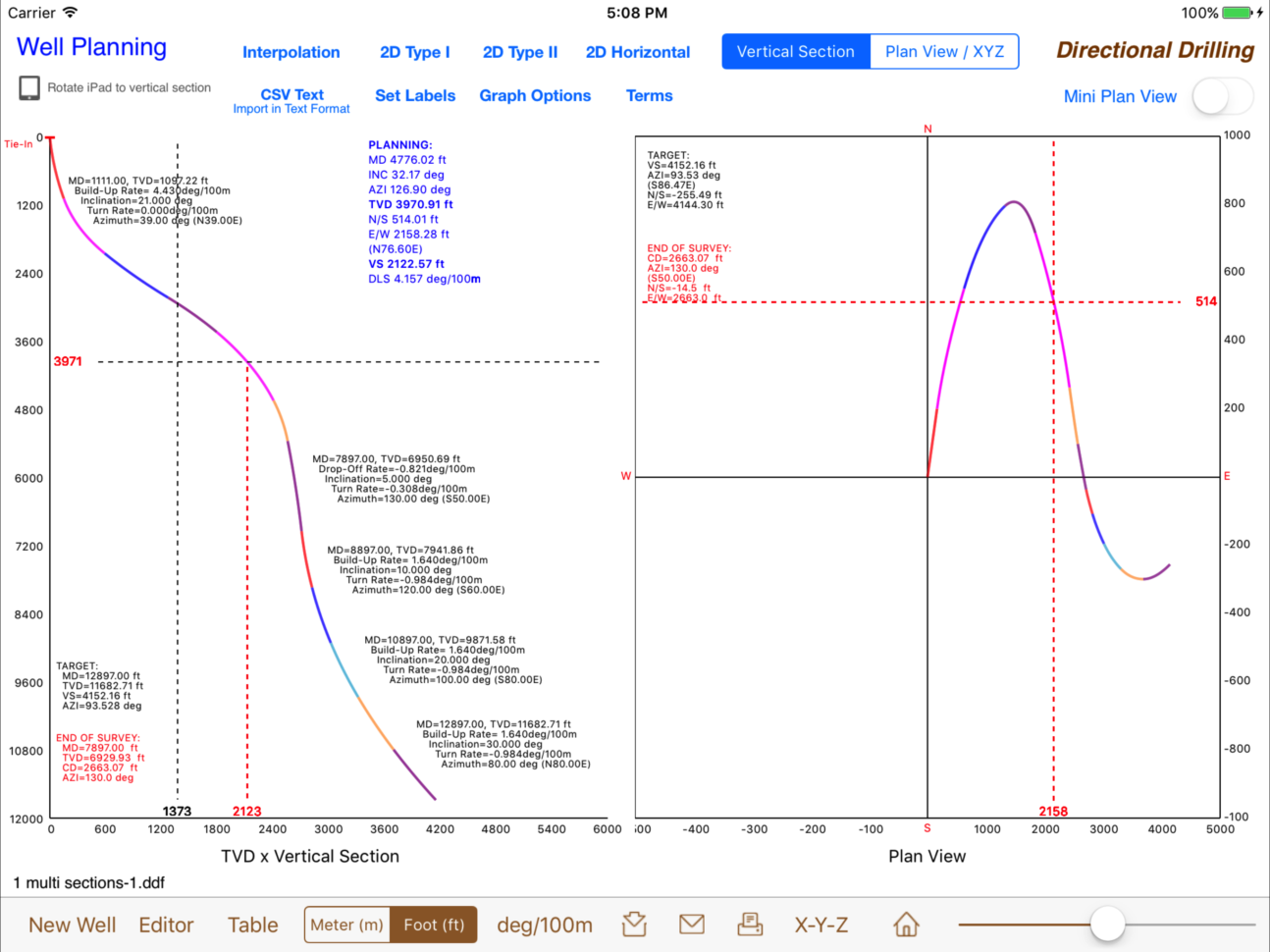The width and height of the screenshot is (1270, 952).
Task: Open the 2D Type I tab
Action: click(x=415, y=52)
